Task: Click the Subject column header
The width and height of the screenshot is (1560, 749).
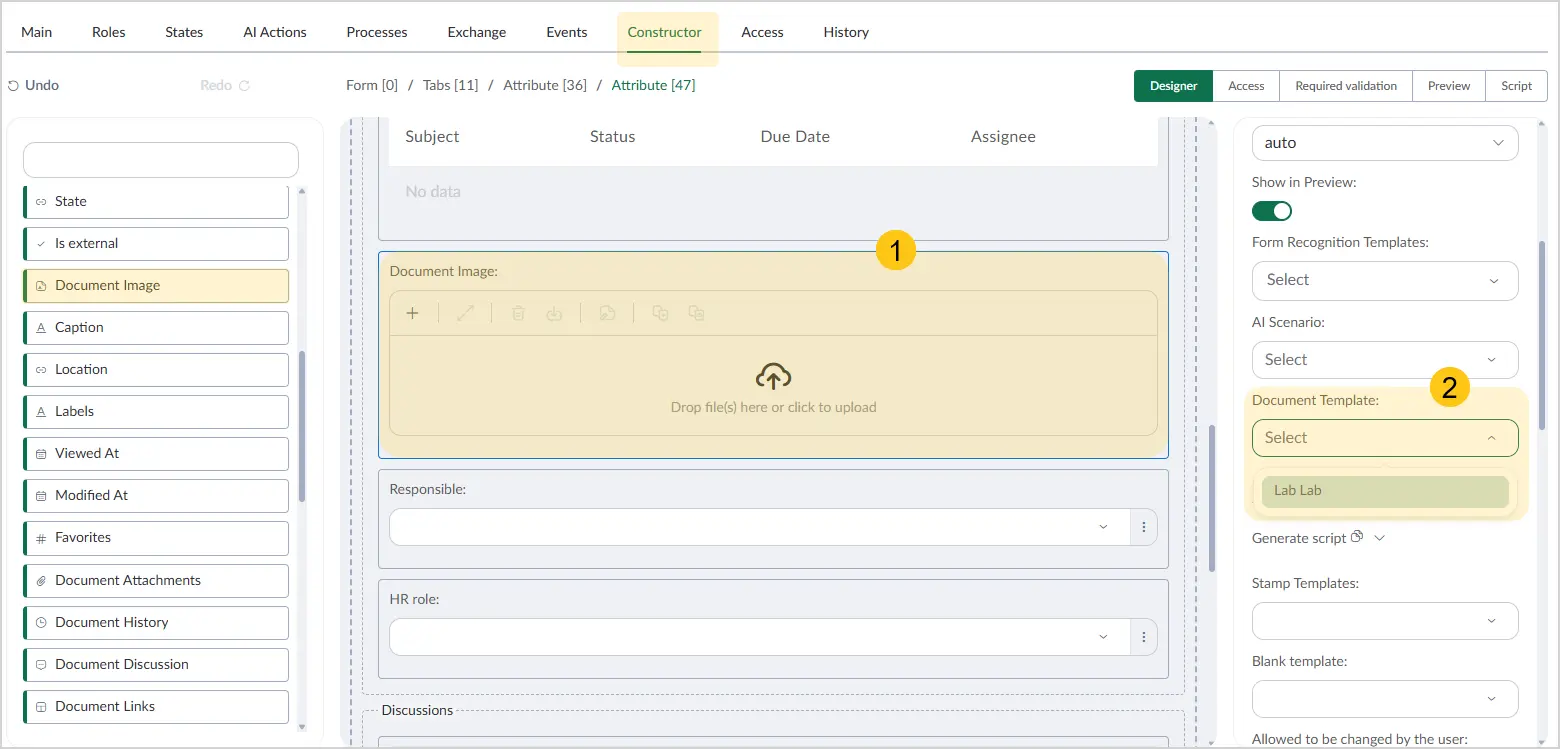Action: 432,136
